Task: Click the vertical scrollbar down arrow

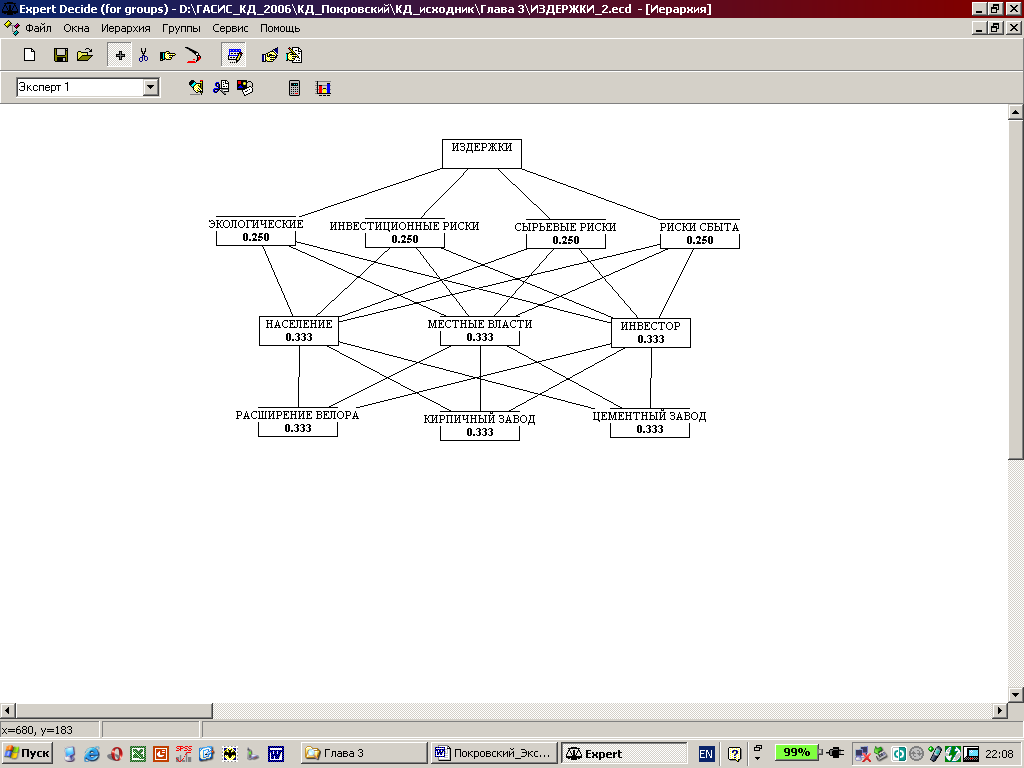Action: coord(1016,694)
